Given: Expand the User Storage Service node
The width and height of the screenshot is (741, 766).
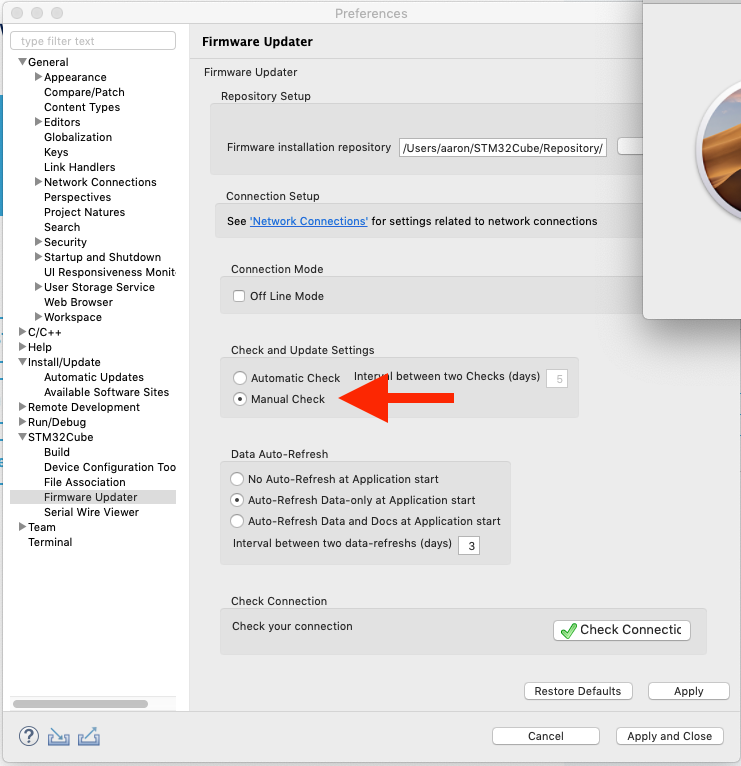Looking at the screenshot, I should point(38,287).
